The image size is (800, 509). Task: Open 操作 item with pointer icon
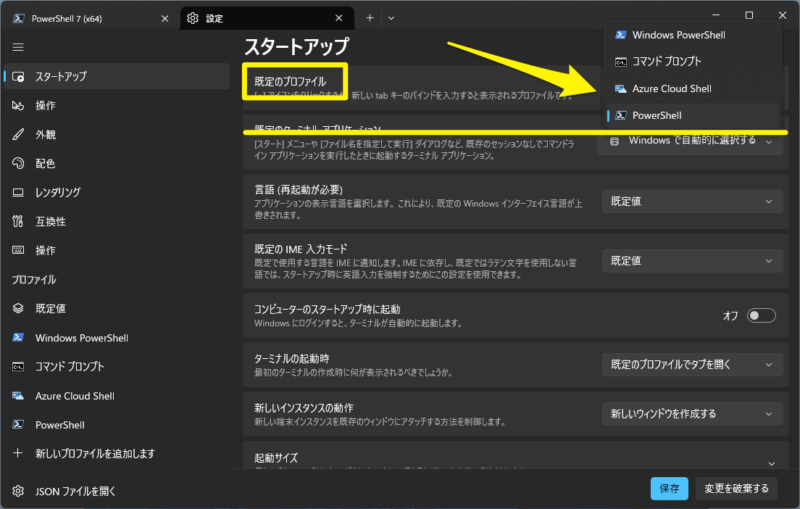116,106
